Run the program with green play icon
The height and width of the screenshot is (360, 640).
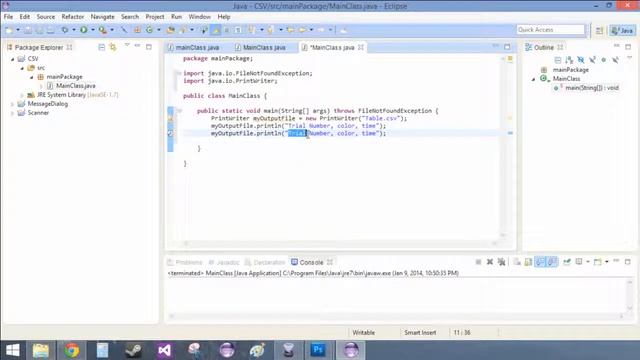(x=84, y=30)
